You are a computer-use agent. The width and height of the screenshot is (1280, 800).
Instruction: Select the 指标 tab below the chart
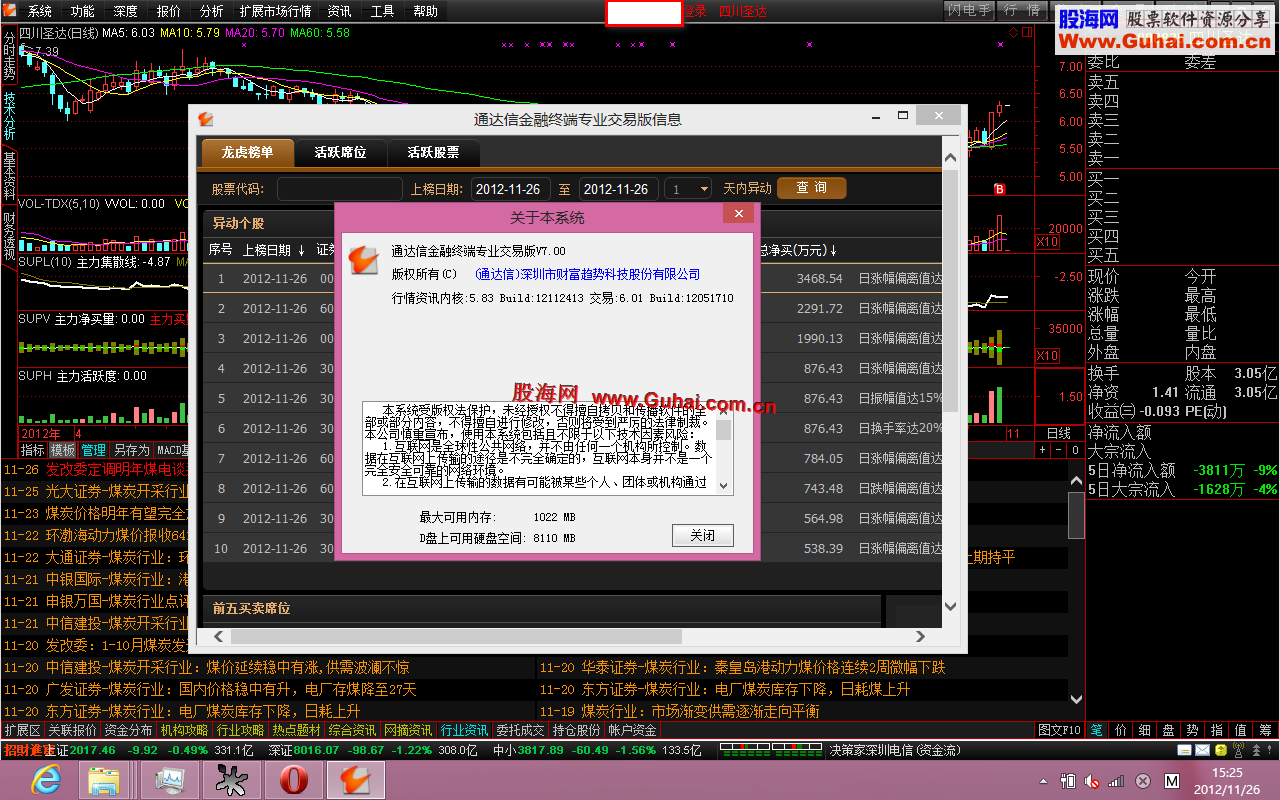pyautogui.click(x=32, y=450)
